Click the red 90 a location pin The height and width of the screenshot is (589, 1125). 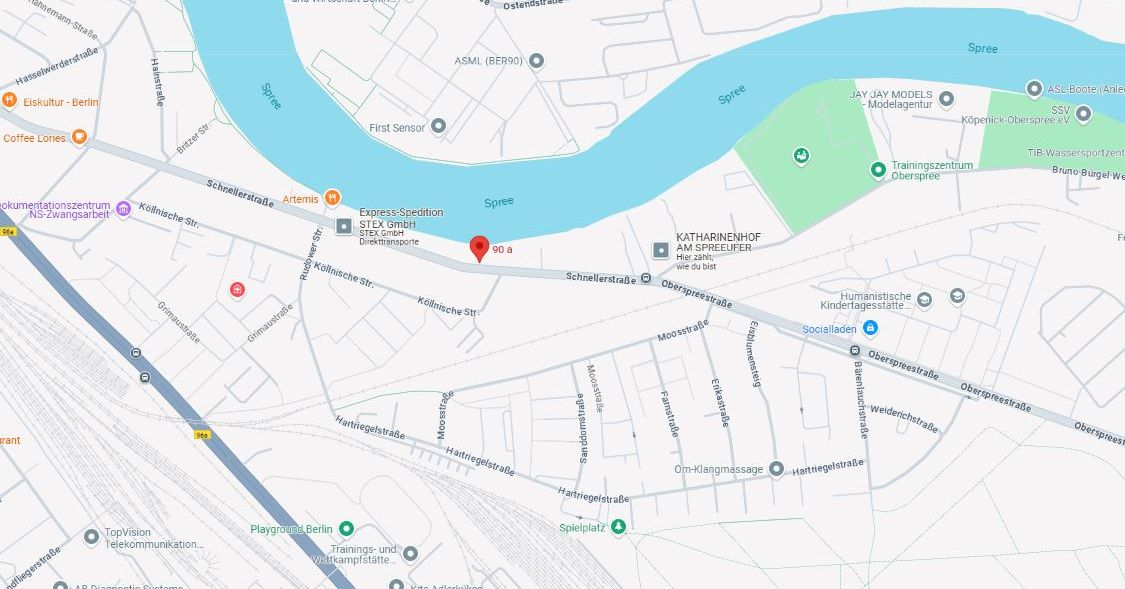479,248
